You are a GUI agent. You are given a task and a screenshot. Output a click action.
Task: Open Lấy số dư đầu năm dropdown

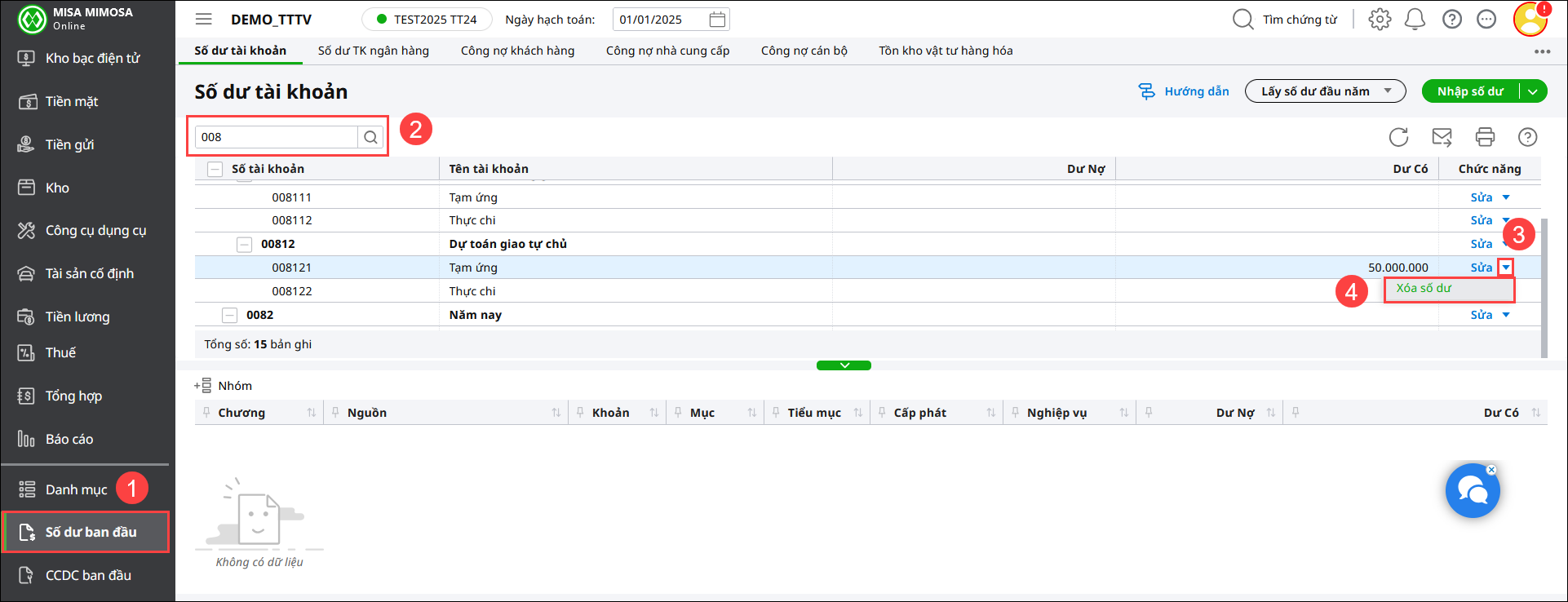point(1325,91)
